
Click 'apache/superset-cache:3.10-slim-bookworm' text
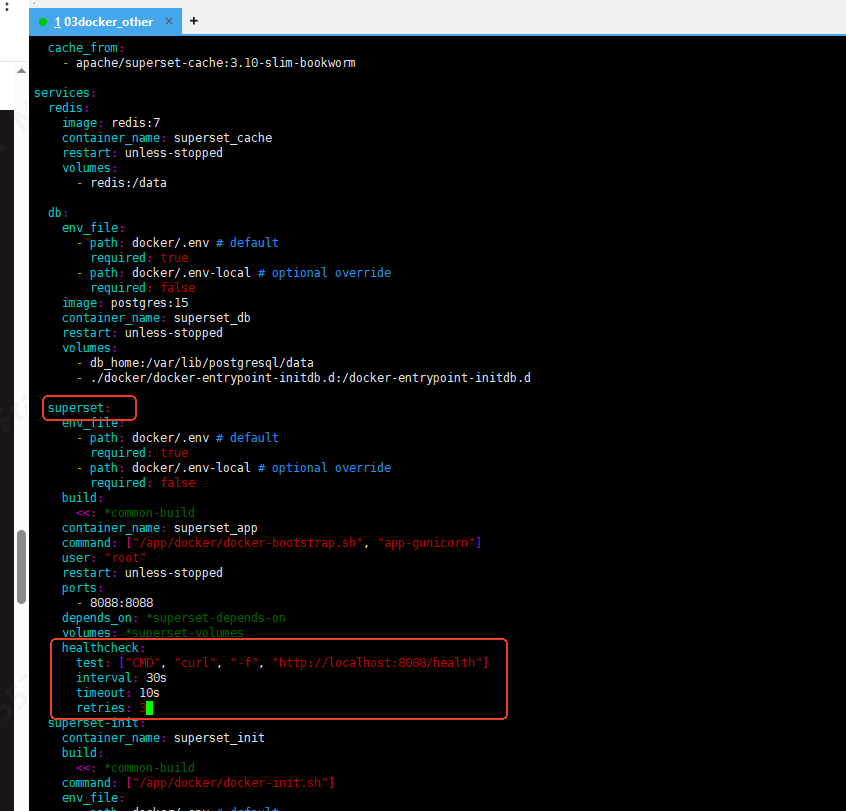215,63
